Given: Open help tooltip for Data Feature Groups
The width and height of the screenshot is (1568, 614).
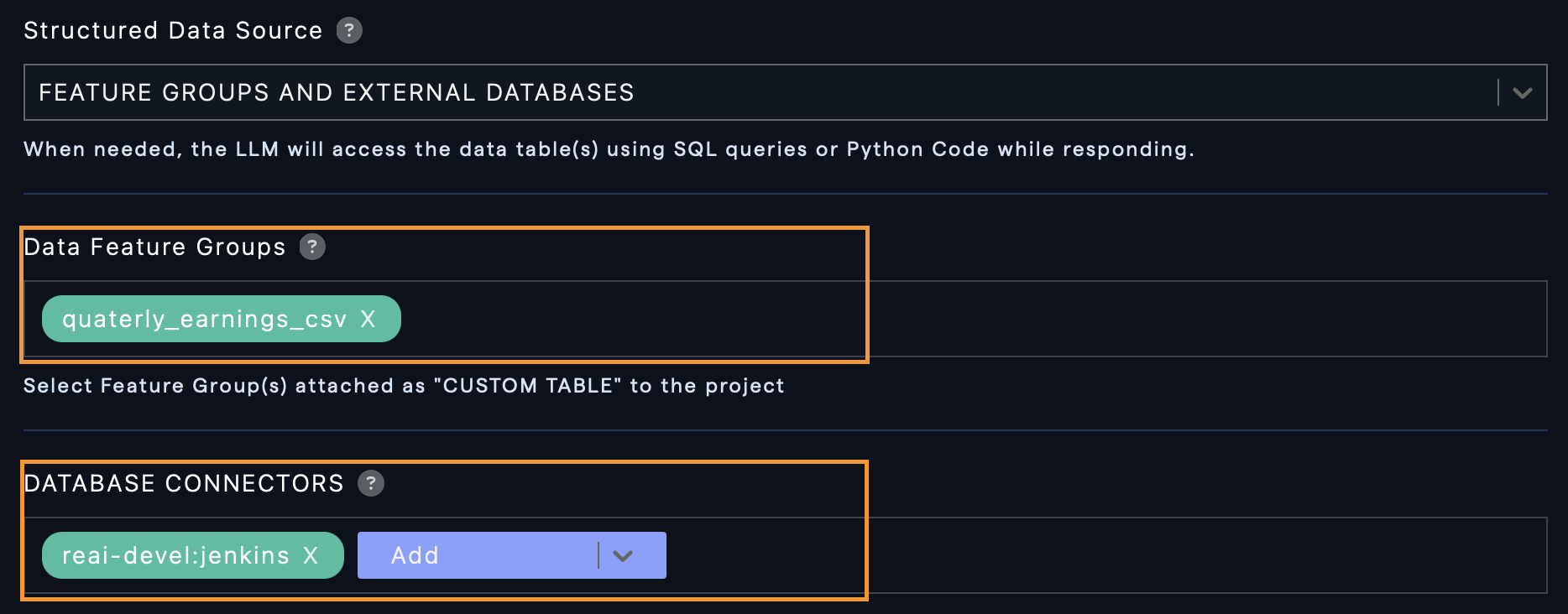Looking at the screenshot, I should tap(312, 247).
